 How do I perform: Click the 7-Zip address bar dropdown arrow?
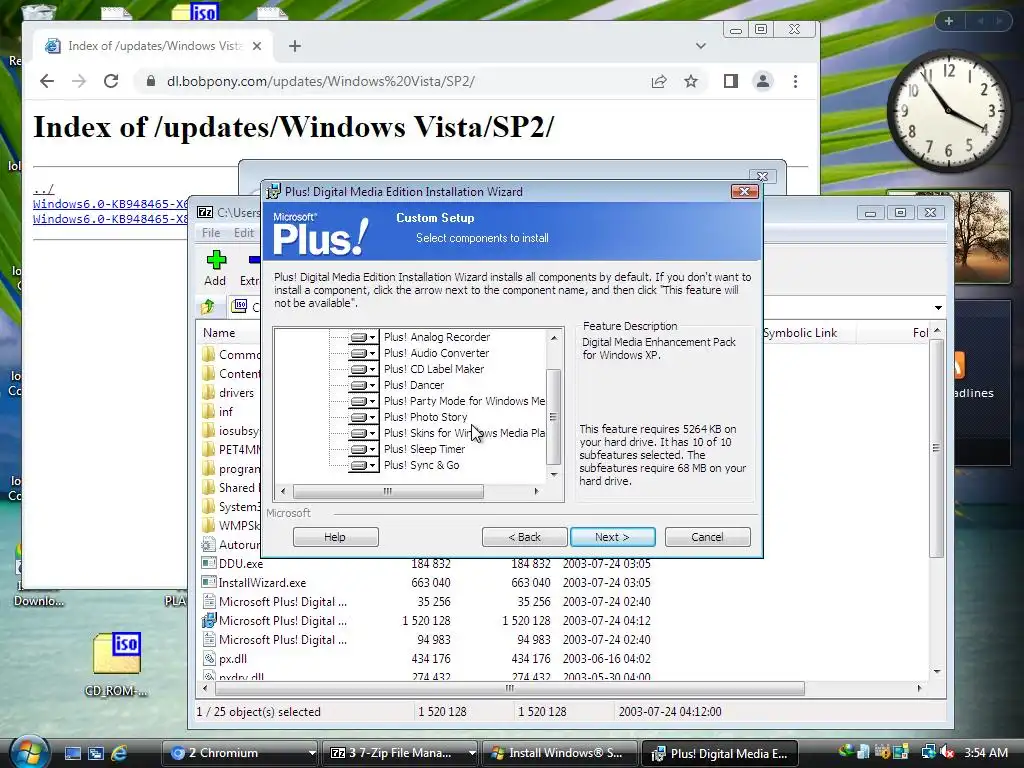point(938,307)
